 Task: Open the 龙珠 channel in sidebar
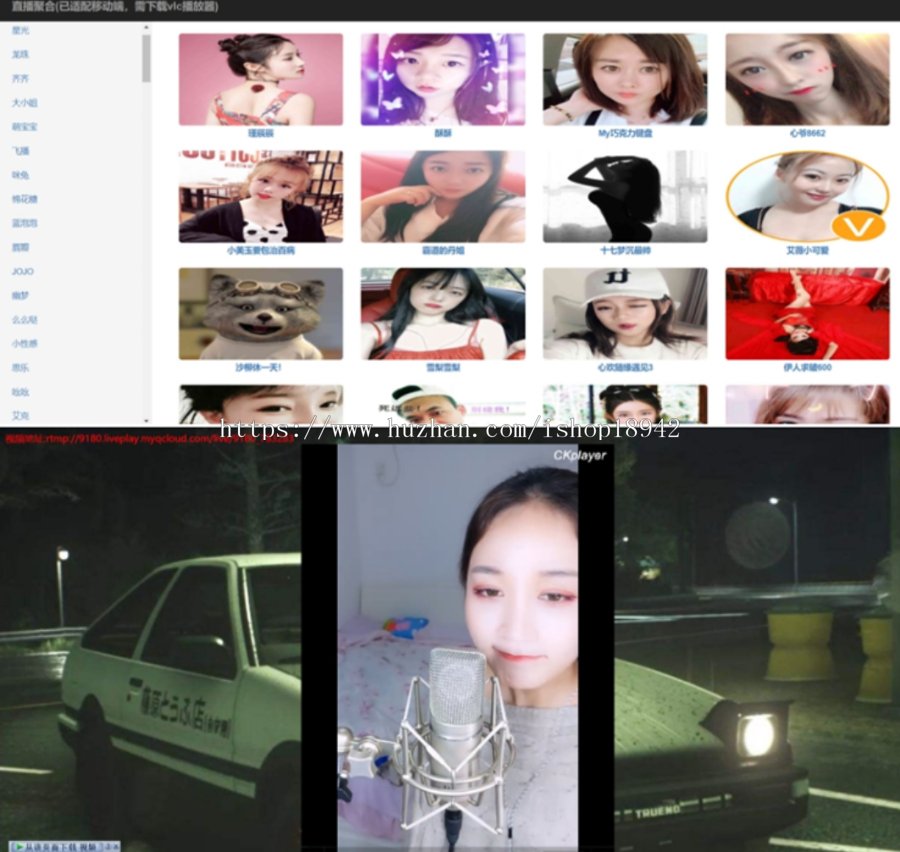point(20,55)
